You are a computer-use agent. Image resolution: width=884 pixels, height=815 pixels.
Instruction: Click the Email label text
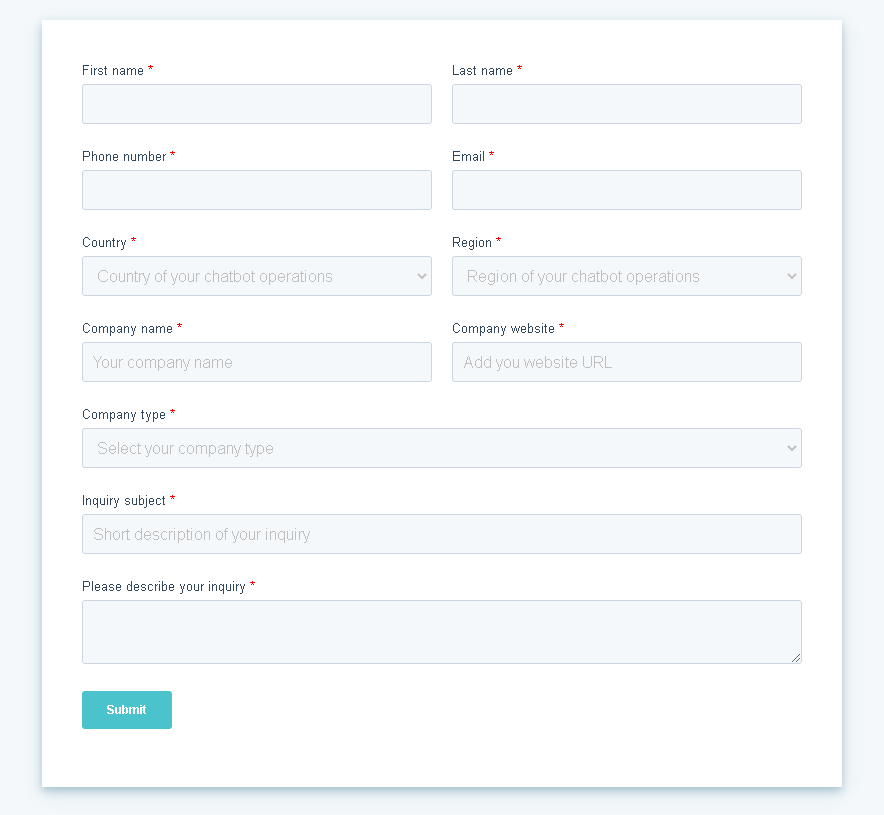468,157
